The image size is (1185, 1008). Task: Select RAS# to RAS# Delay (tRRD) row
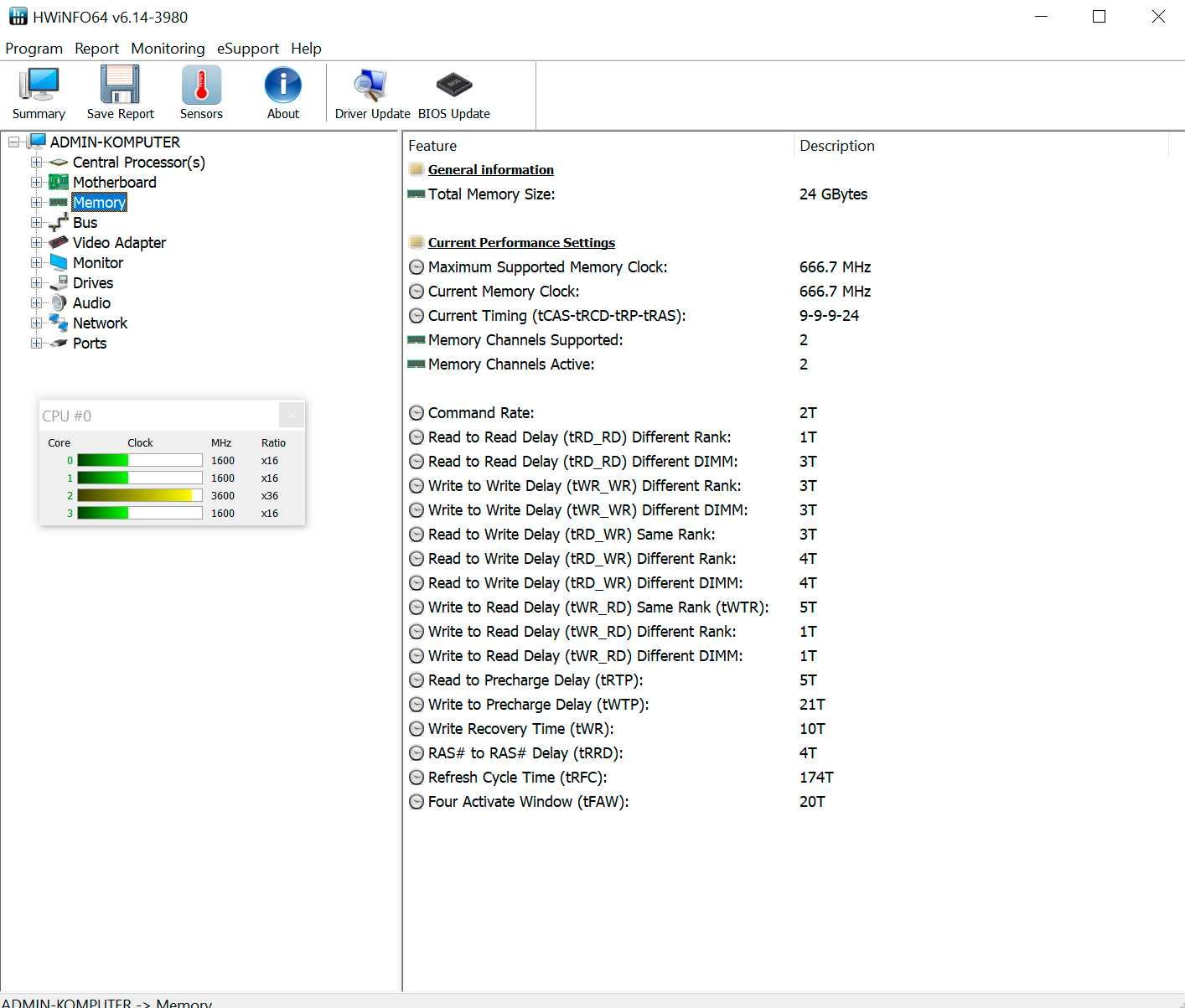[x=786, y=753]
